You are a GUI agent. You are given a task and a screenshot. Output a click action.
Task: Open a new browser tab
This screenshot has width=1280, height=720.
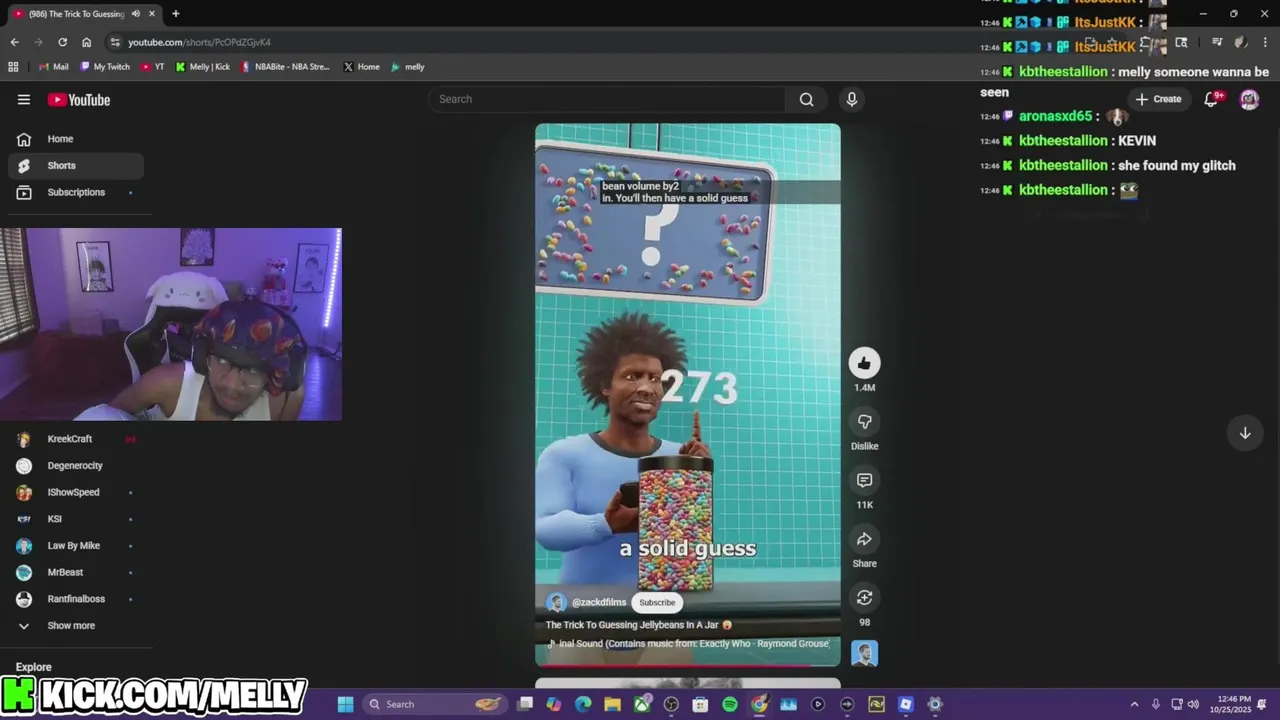(x=175, y=14)
